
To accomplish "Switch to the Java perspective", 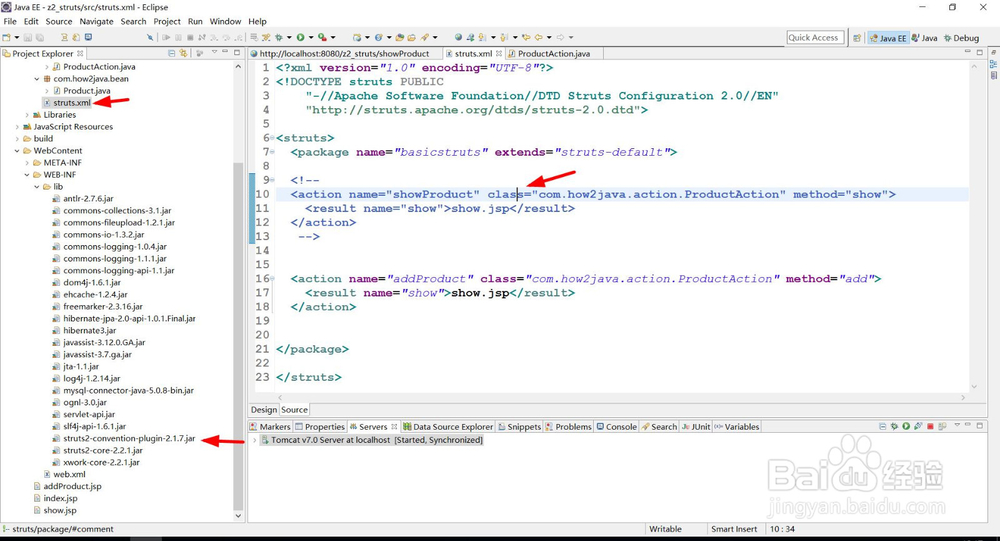I will click(x=925, y=38).
